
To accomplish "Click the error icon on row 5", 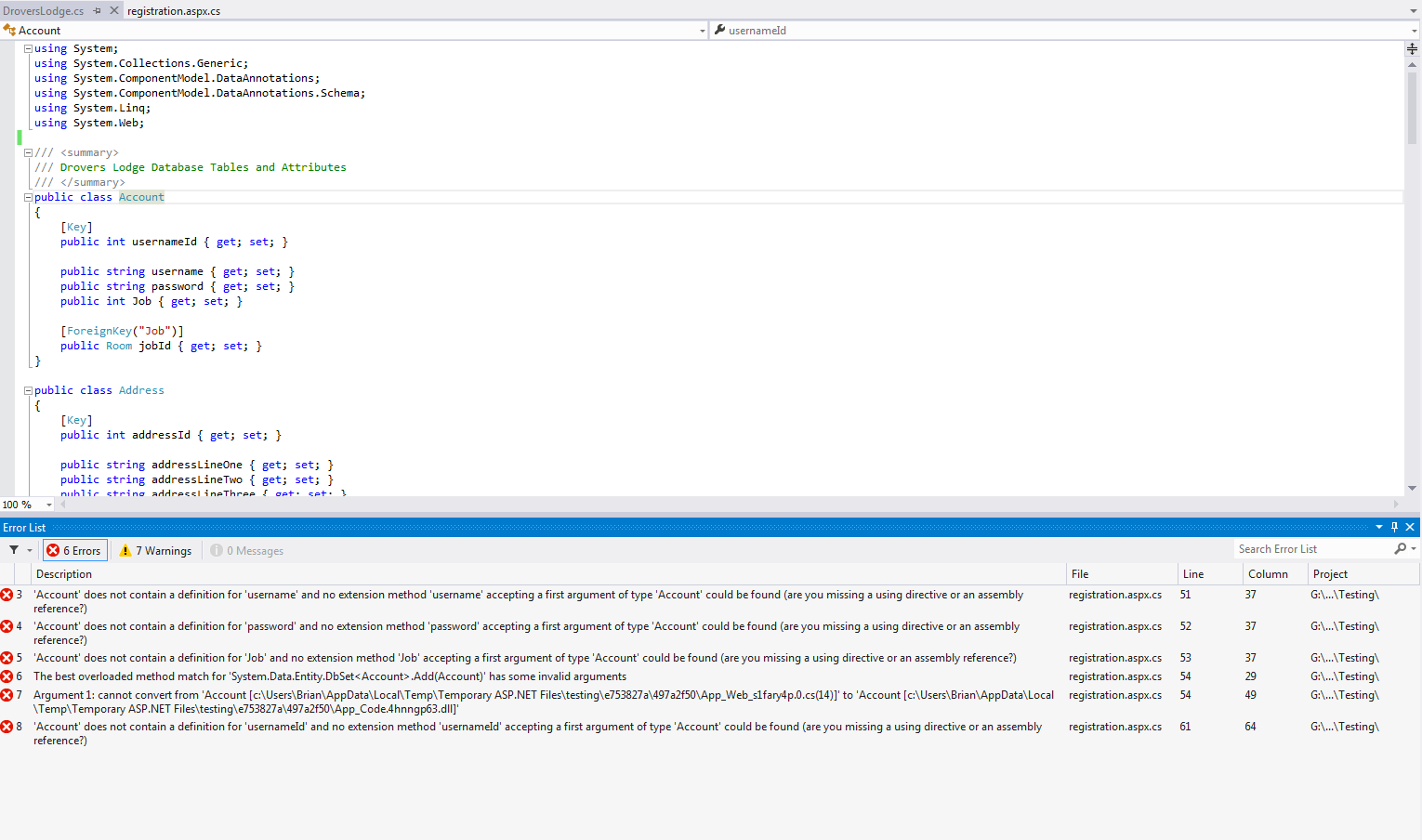I will pos(7,658).
